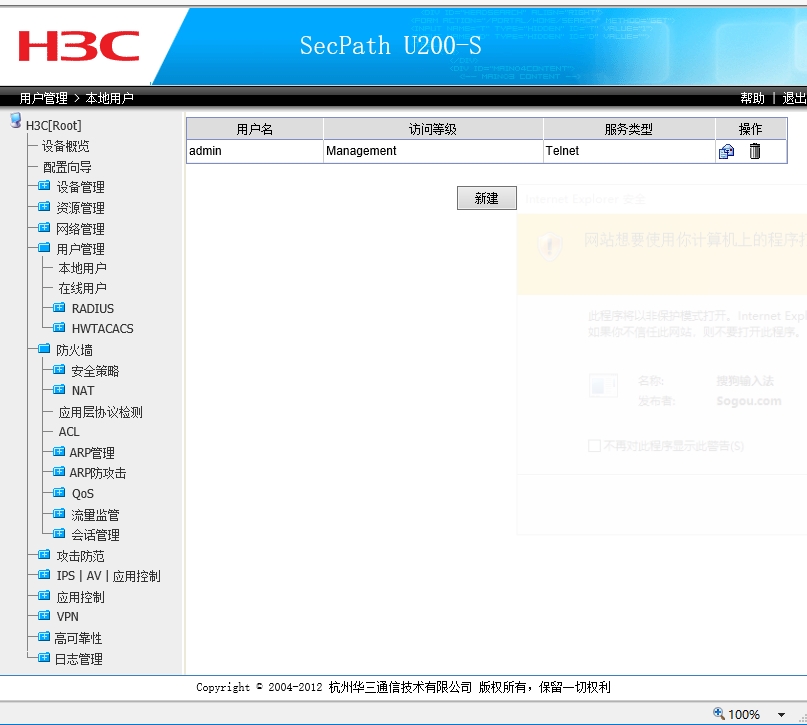Expand the QoS folder icon

point(59,492)
